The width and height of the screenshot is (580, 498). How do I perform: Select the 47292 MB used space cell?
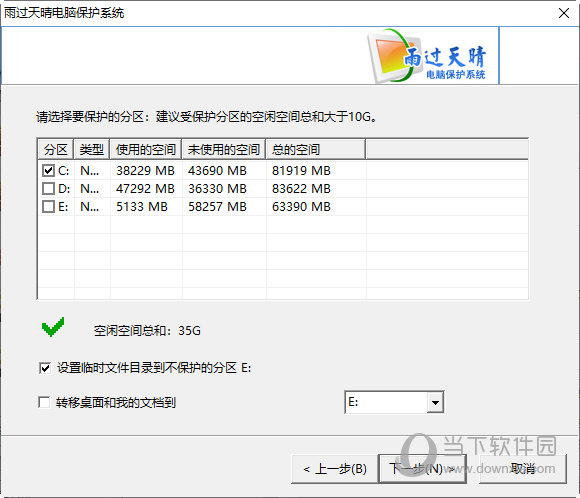click(x=145, y=189)
